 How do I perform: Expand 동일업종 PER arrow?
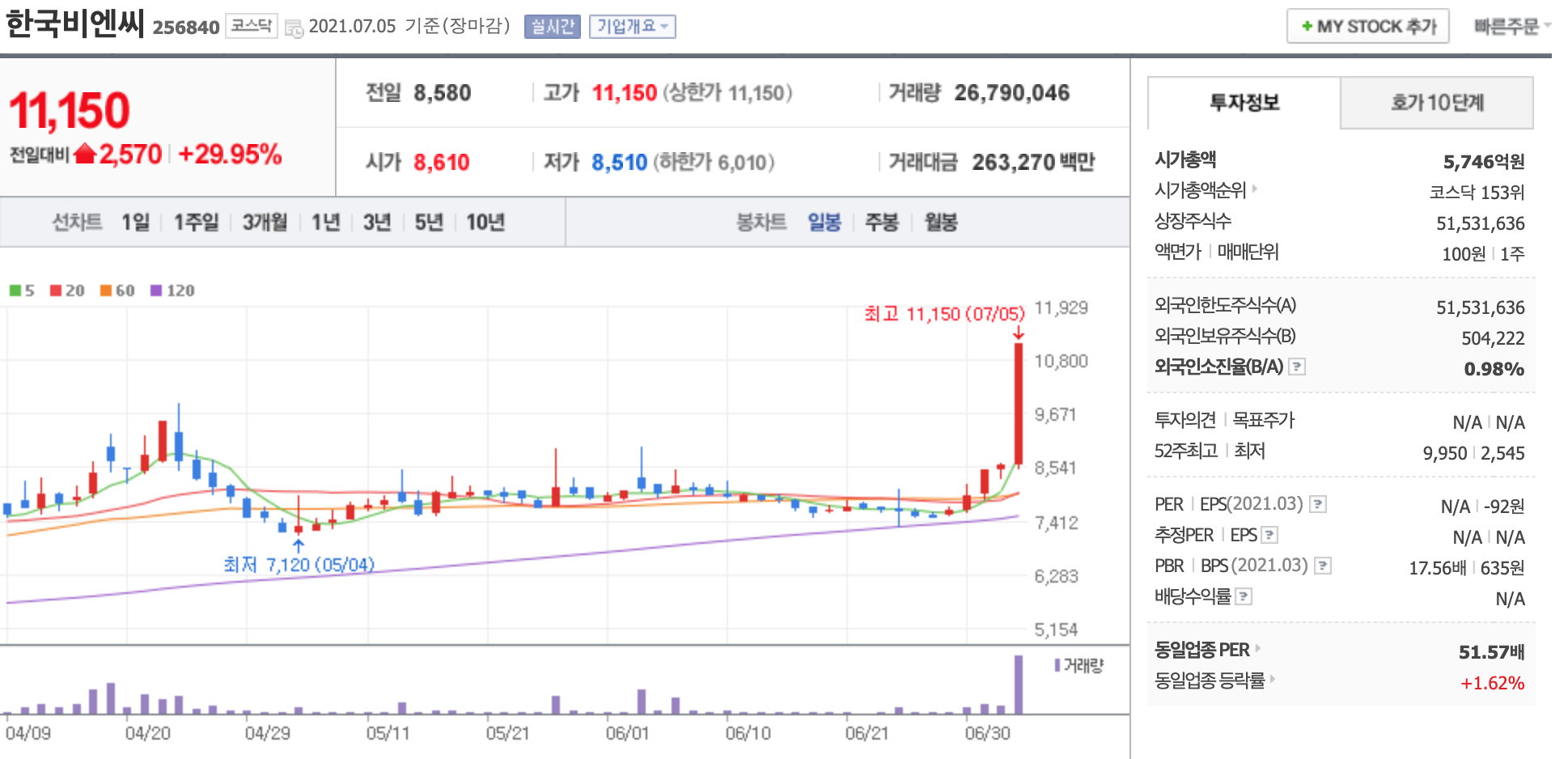tap(1258, 648)
